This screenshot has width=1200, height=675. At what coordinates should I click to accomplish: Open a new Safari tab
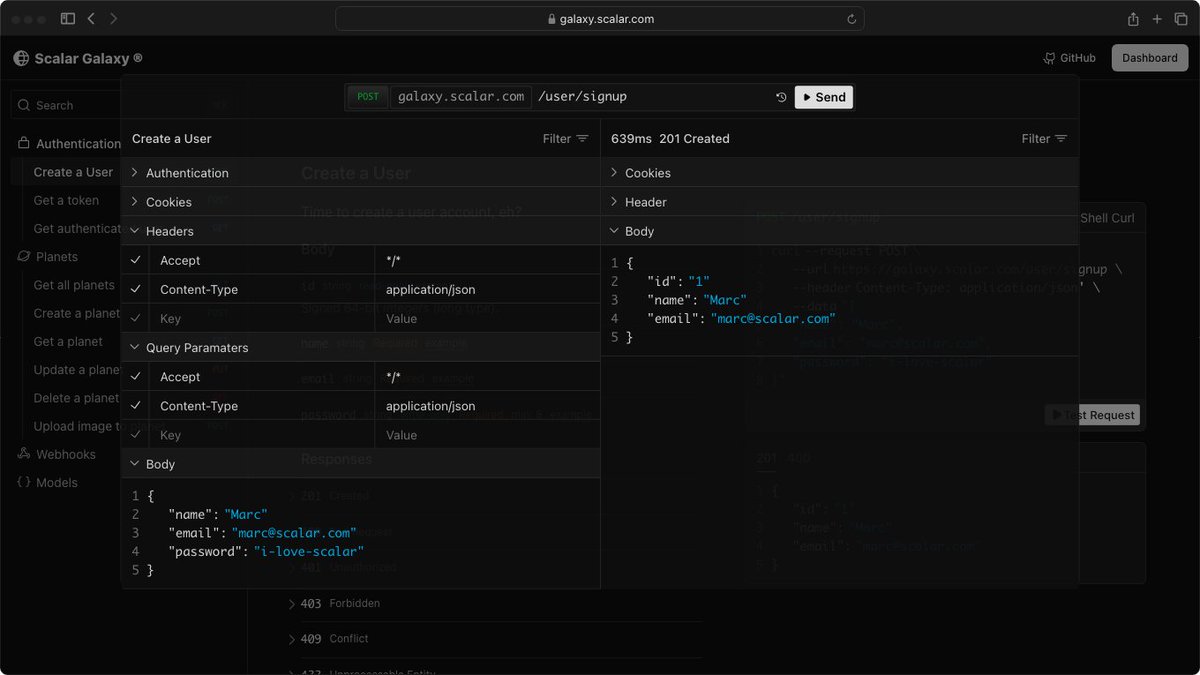pos(1157,18)
